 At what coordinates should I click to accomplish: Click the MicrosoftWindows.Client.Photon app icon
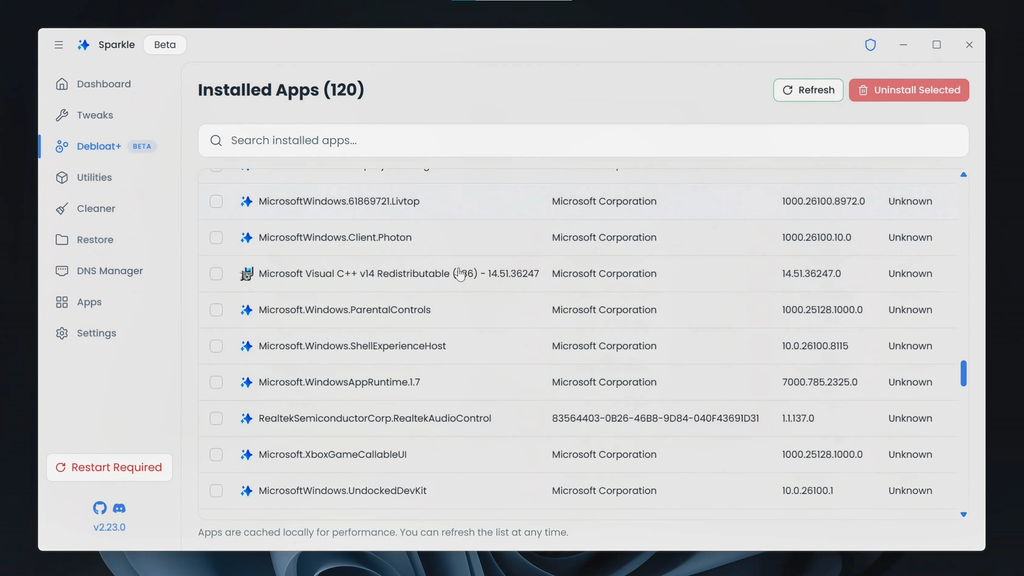click(246, 238)
